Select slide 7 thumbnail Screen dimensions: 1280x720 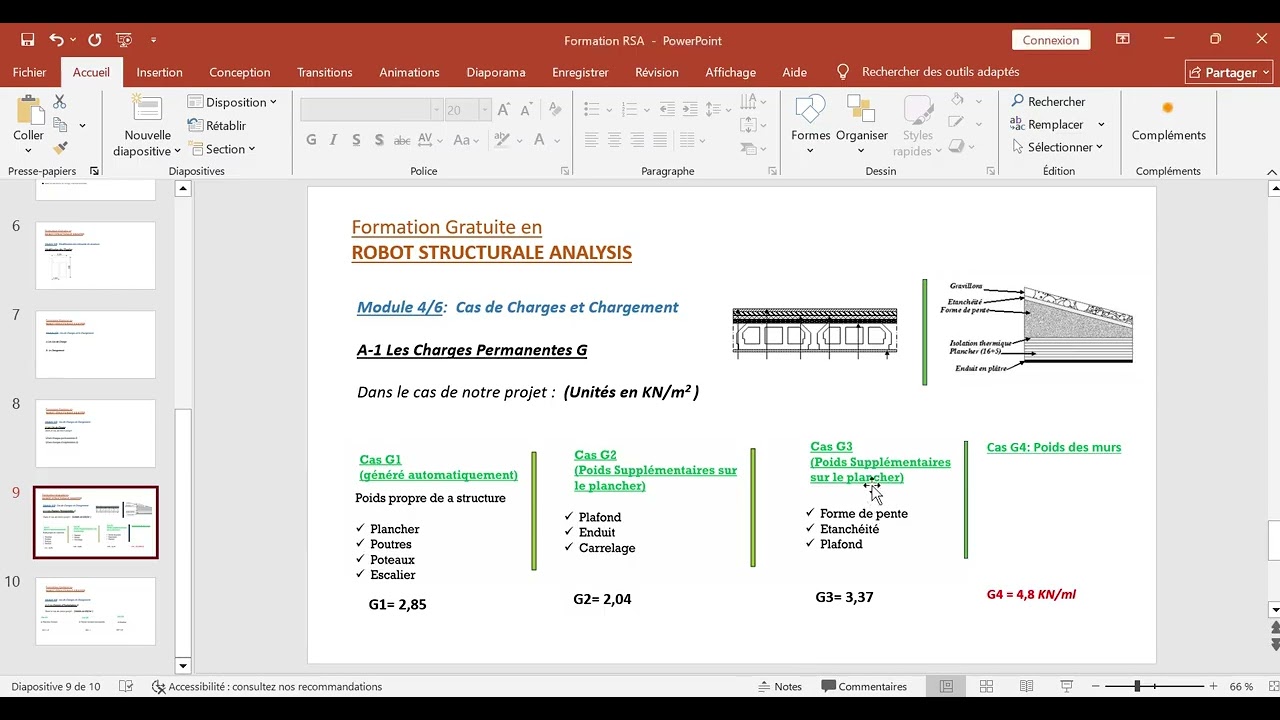95,345
